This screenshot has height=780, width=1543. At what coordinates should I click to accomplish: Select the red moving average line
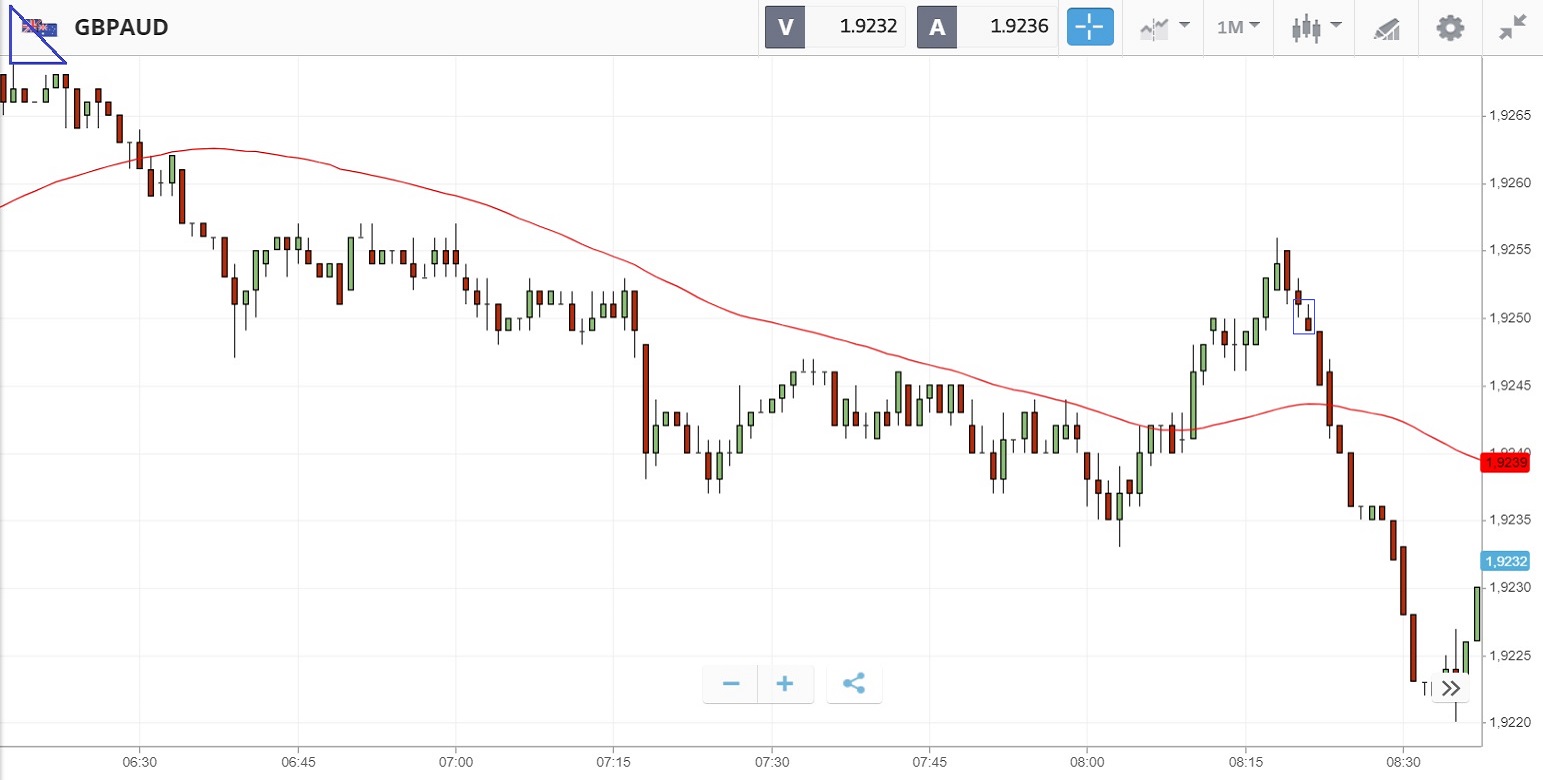[700, 299]
